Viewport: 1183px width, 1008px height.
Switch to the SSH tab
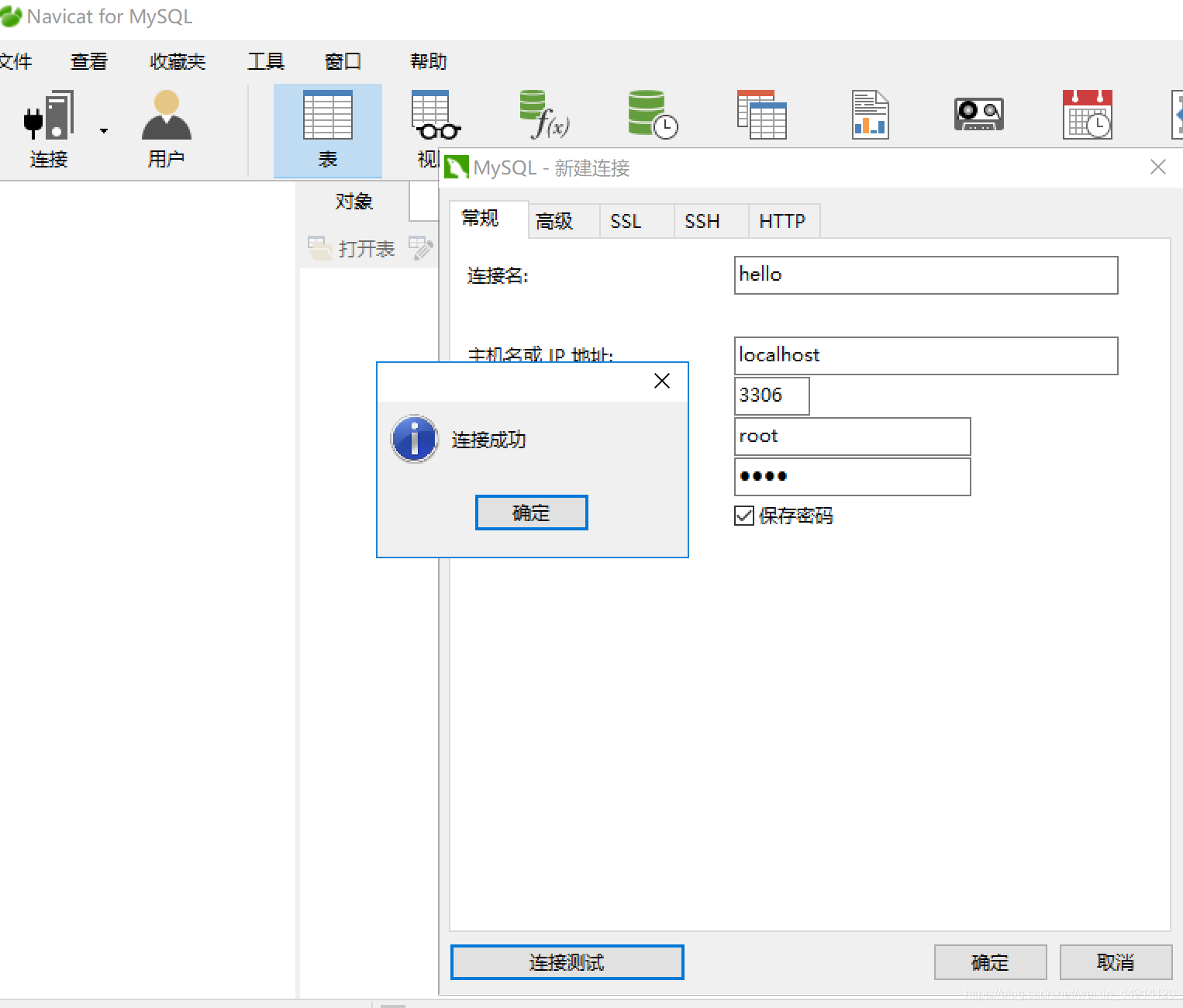click(711, 221)
